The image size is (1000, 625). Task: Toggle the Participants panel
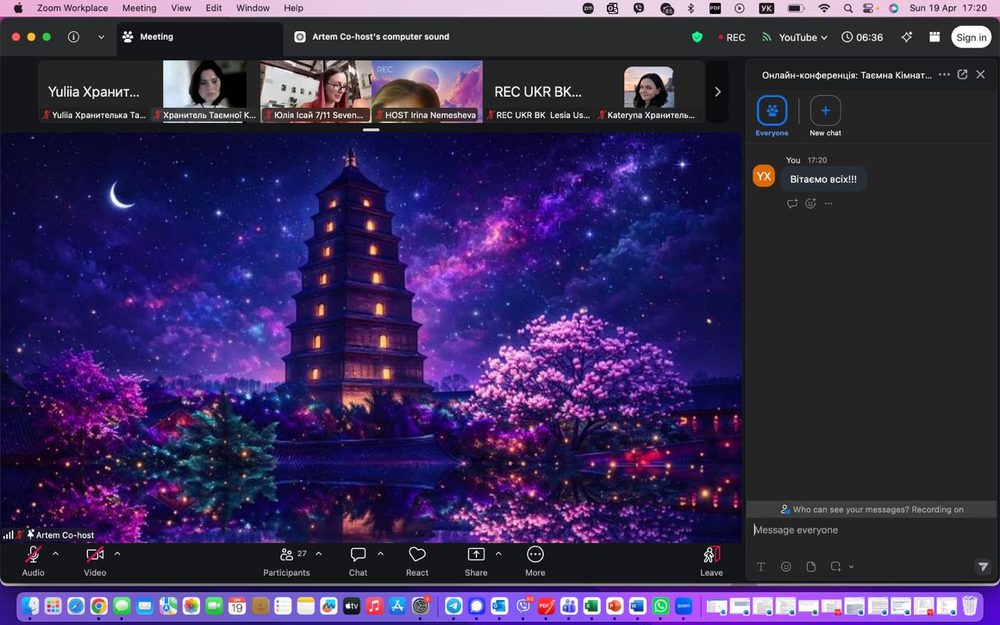(286, 561)
